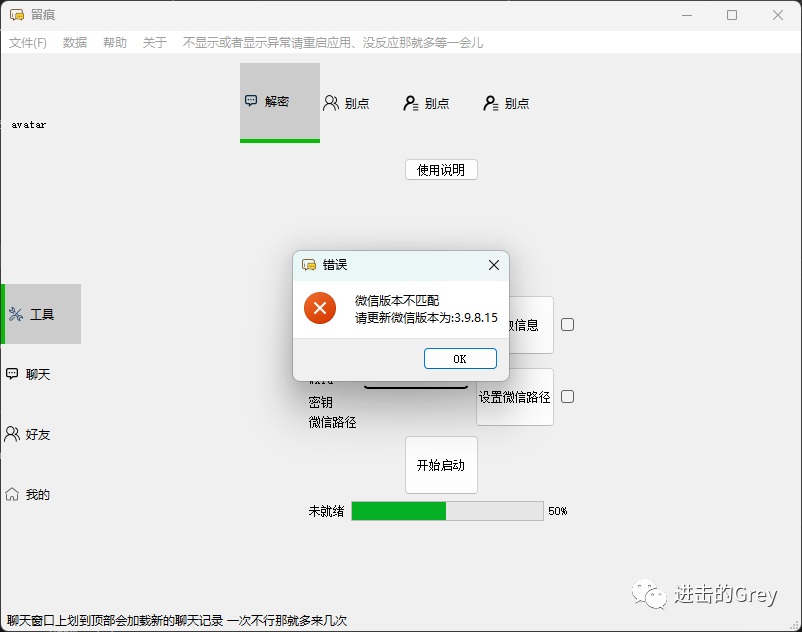Click the 未就绪 status text
The width and height of the screenshot is (802, 632).
click(326, 511)
